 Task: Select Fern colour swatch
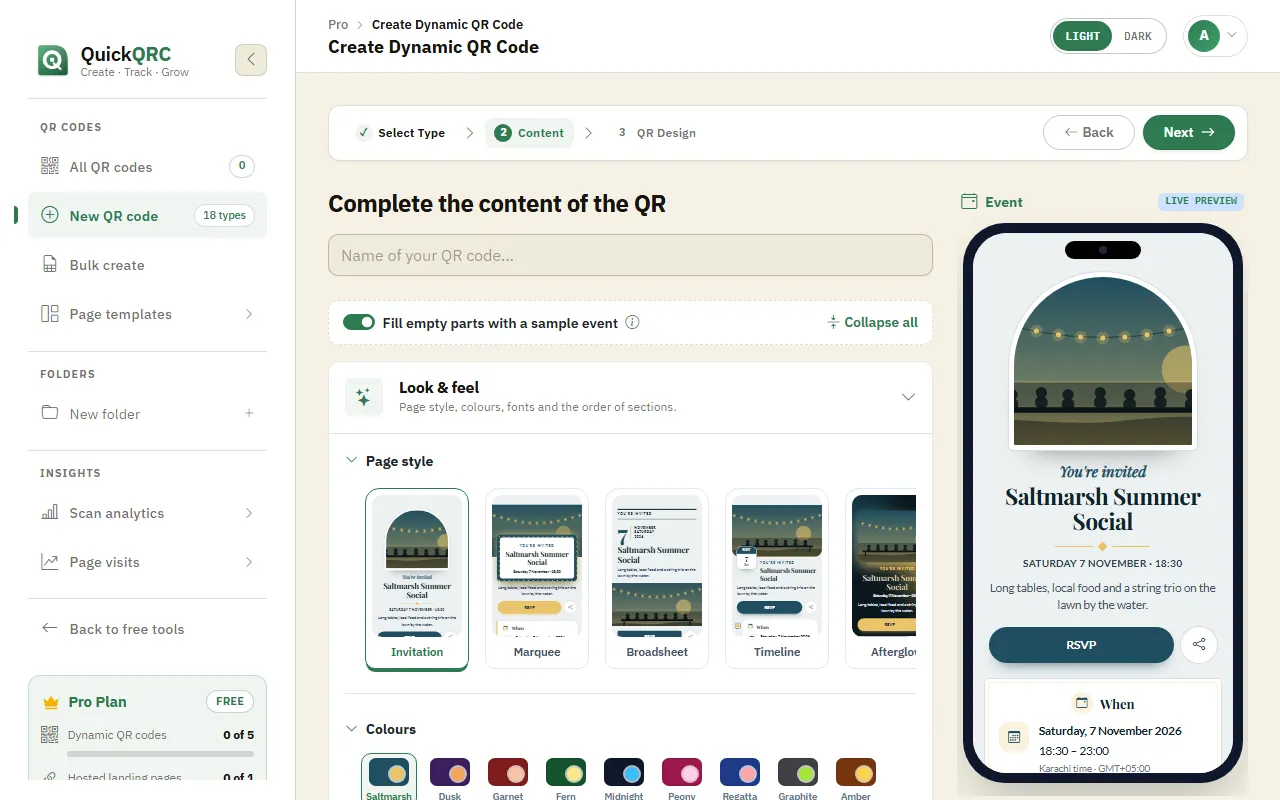click(x=566, y=777)
